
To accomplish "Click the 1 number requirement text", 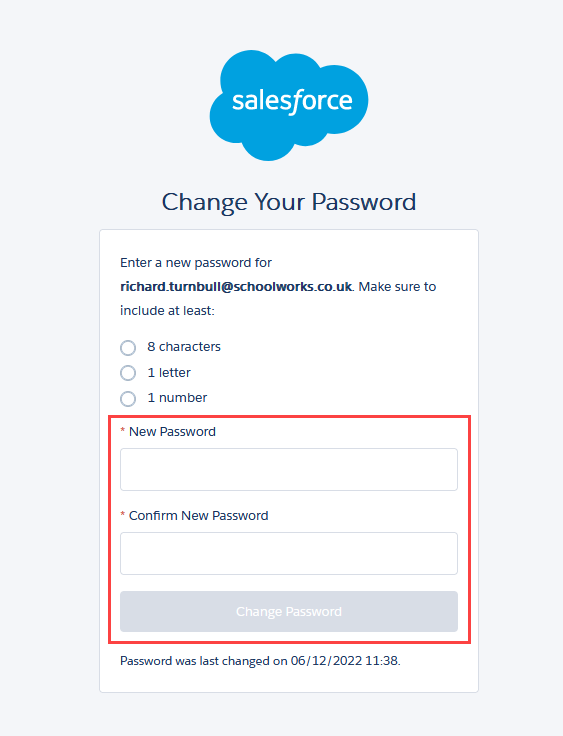I will [x=177, y=398].
